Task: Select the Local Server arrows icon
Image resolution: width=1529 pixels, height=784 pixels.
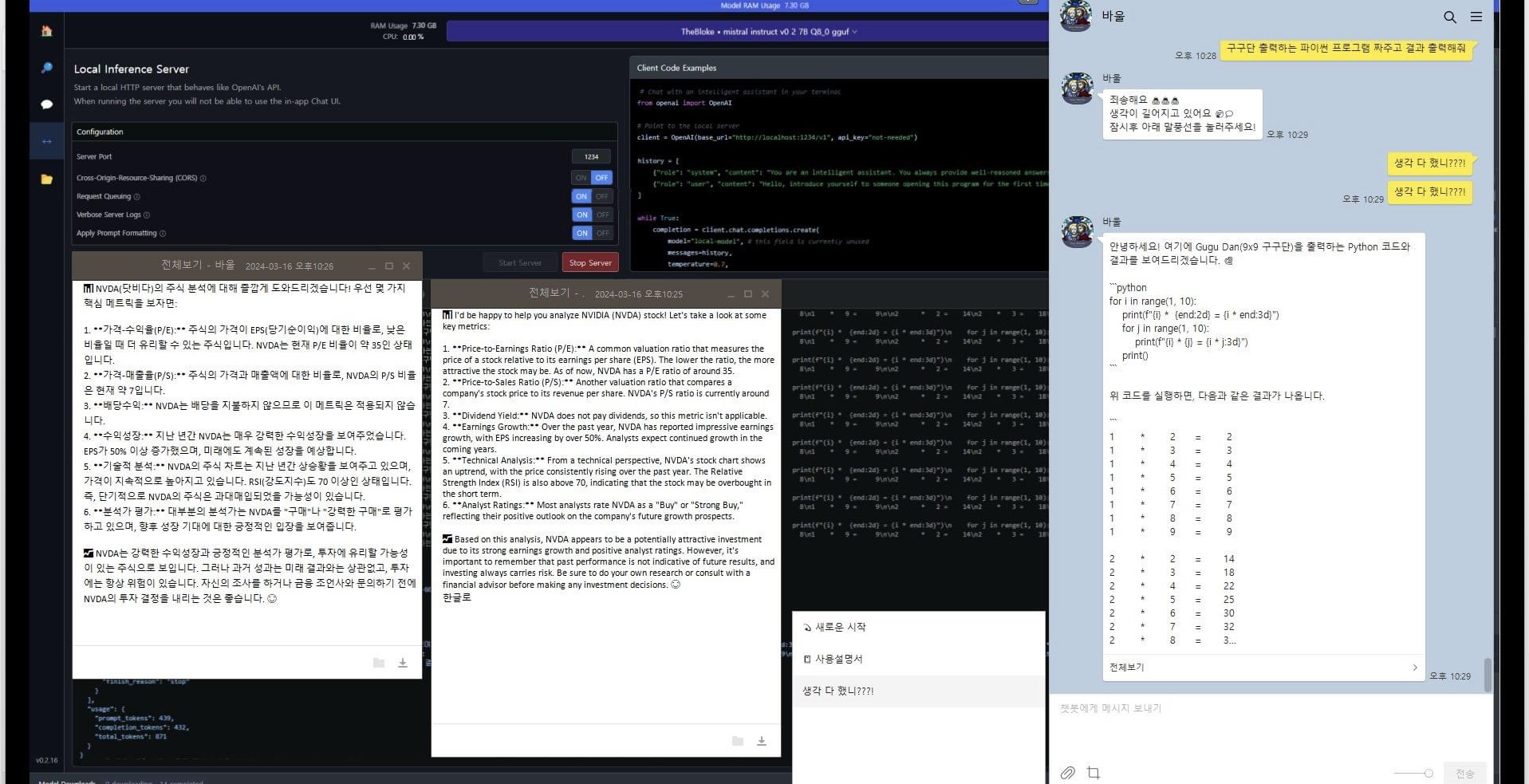Action: tap(46, 141)
